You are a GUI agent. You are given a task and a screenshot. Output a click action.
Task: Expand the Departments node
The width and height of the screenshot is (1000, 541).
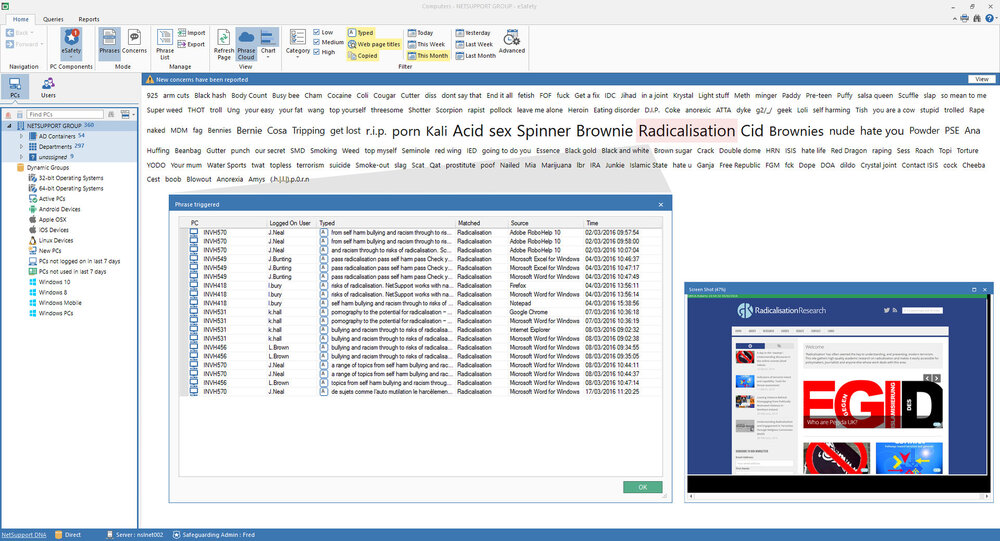(21, 146)
